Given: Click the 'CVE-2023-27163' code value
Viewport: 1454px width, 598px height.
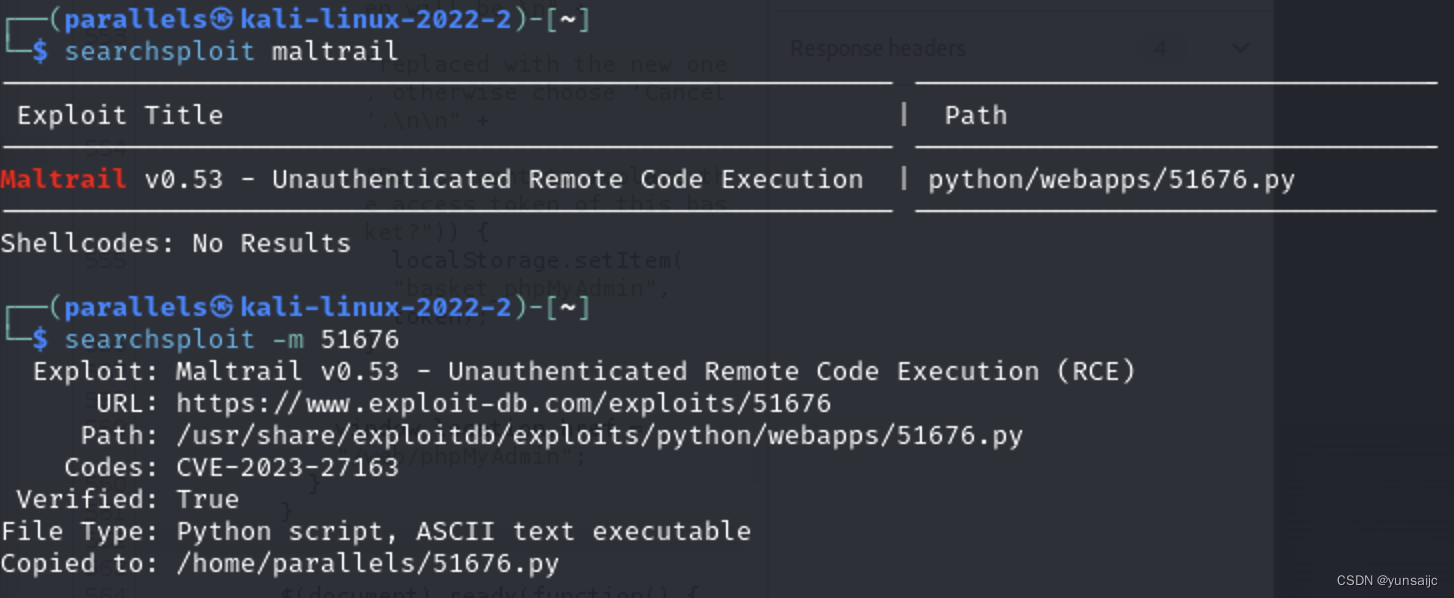Looking at the screenshot, I should (x=288, y=467).
